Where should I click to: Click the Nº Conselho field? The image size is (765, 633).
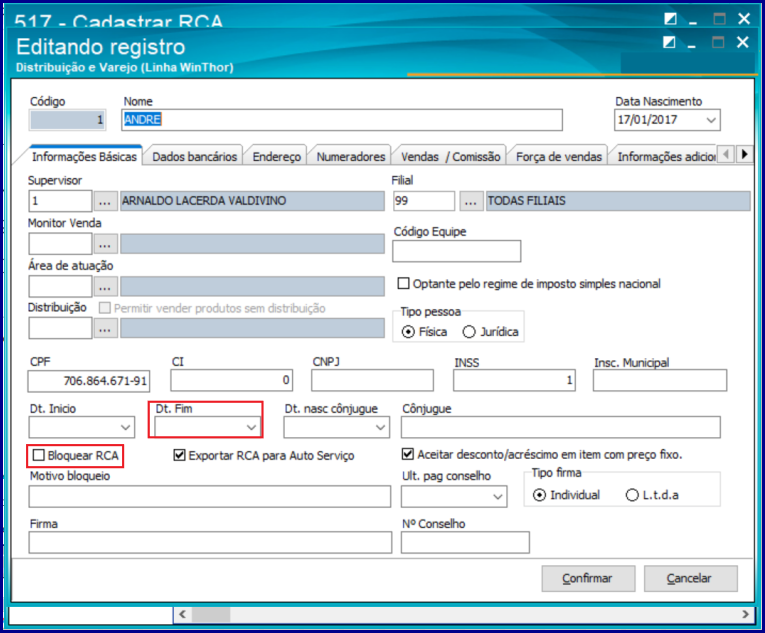pyautogui.click(x=465, y=542)
